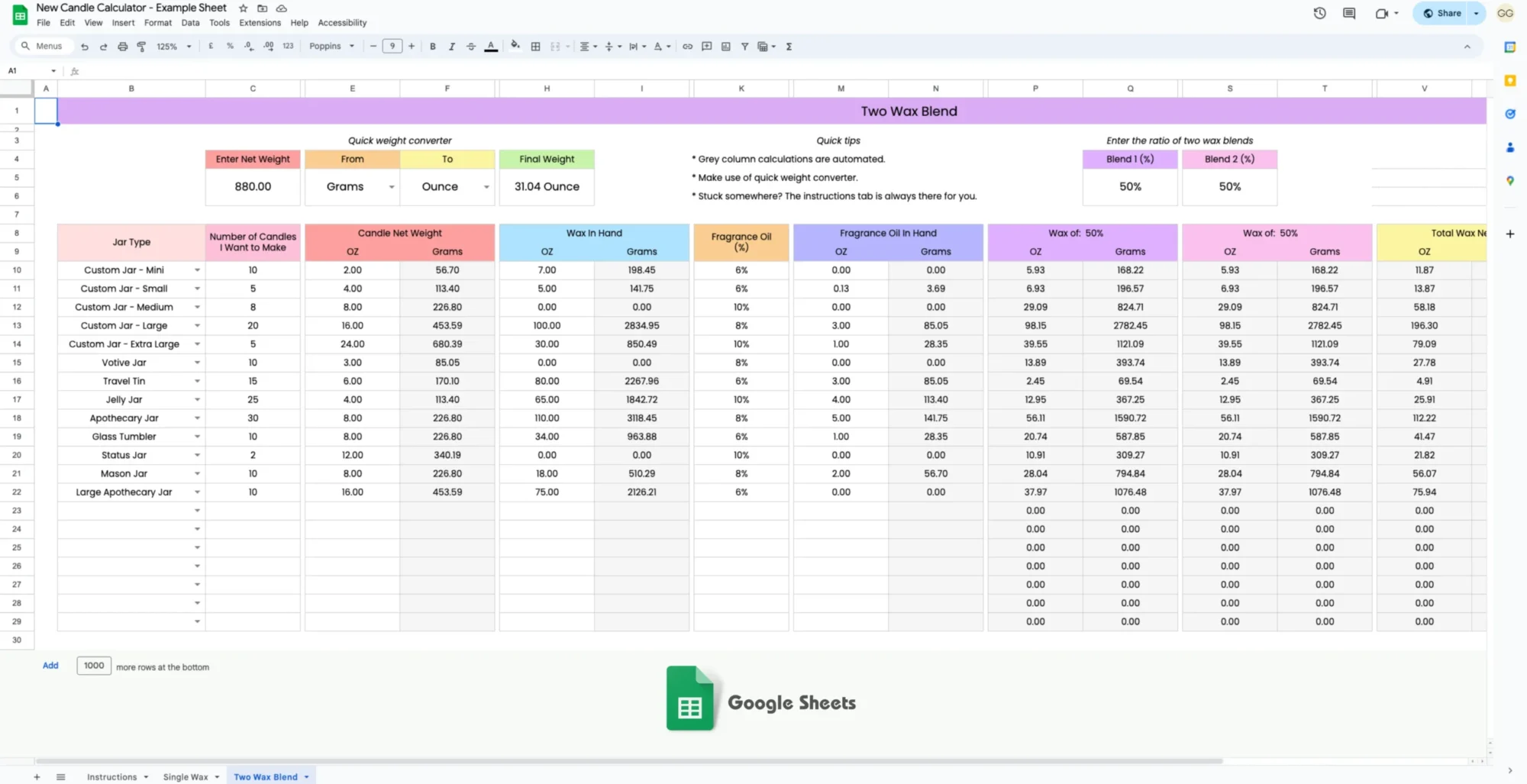Open the all sheets list icon
Viewport: 1527px width, 784px height.
pyautogui.click(x=61, y=776)
